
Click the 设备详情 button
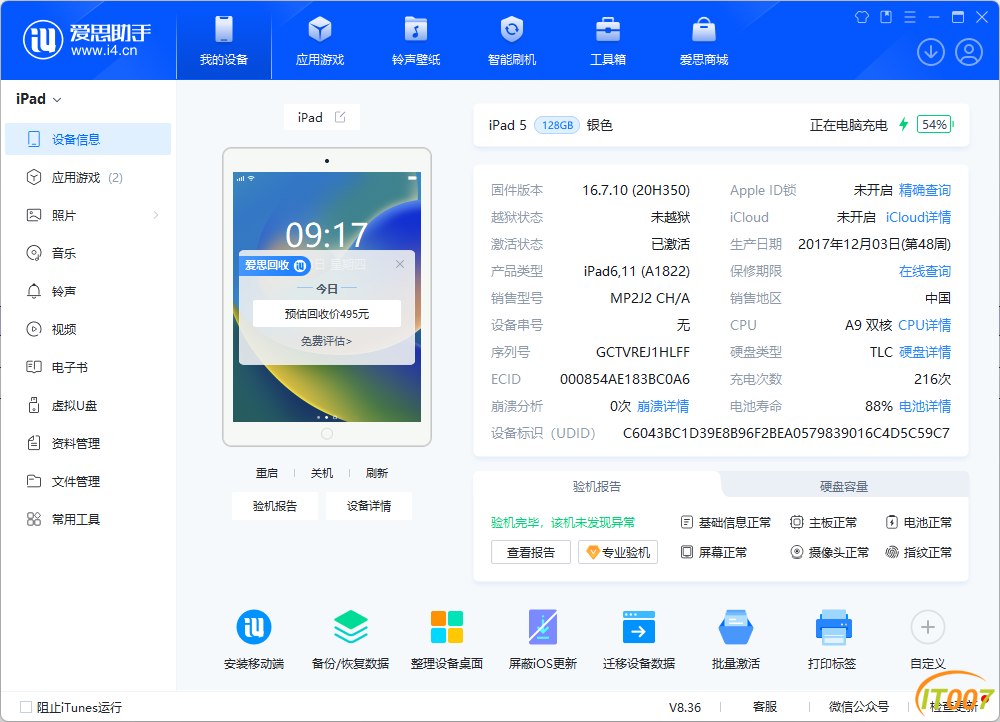(369, 506)
